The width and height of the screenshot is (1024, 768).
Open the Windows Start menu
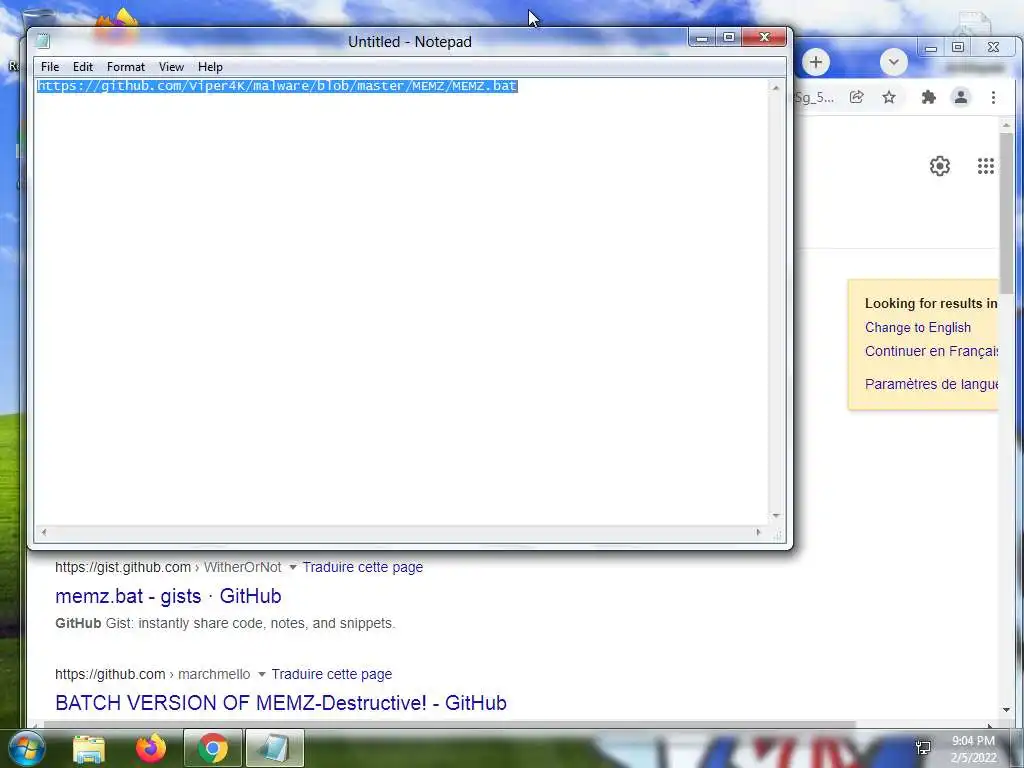pyautogui.click(x=26, y=748)
